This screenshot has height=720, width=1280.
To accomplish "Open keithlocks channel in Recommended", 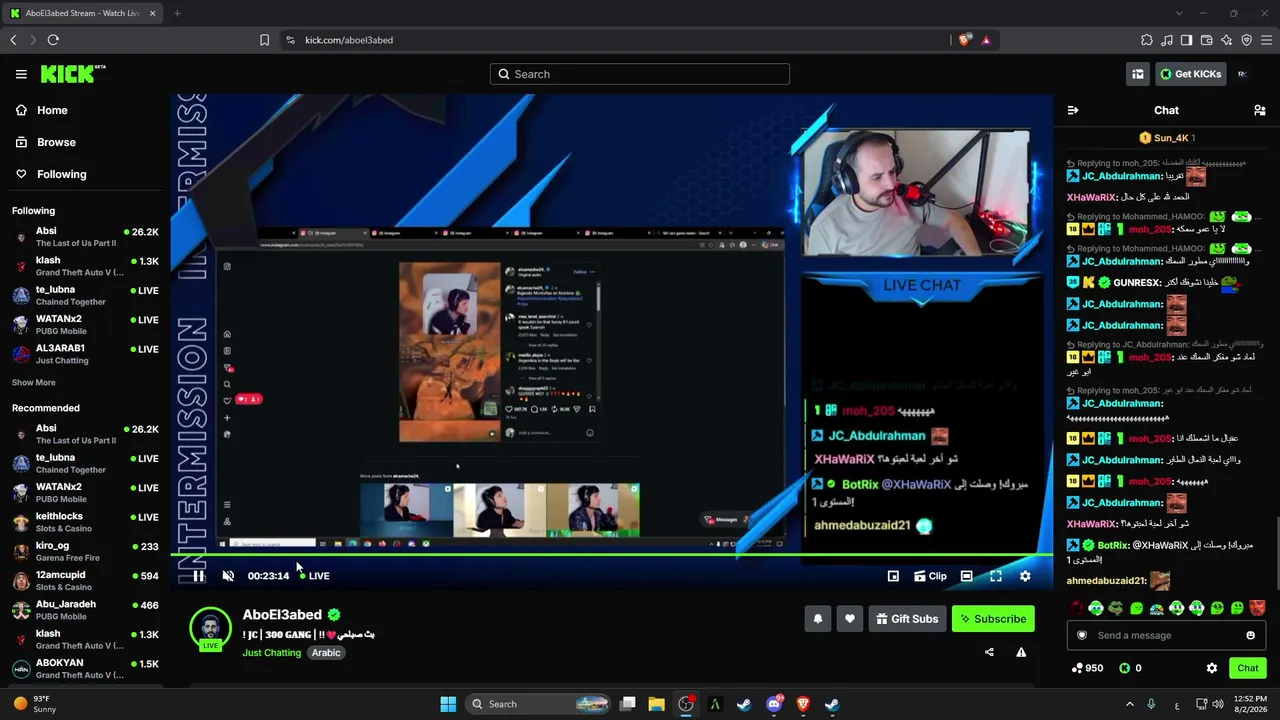I will 85,522.
